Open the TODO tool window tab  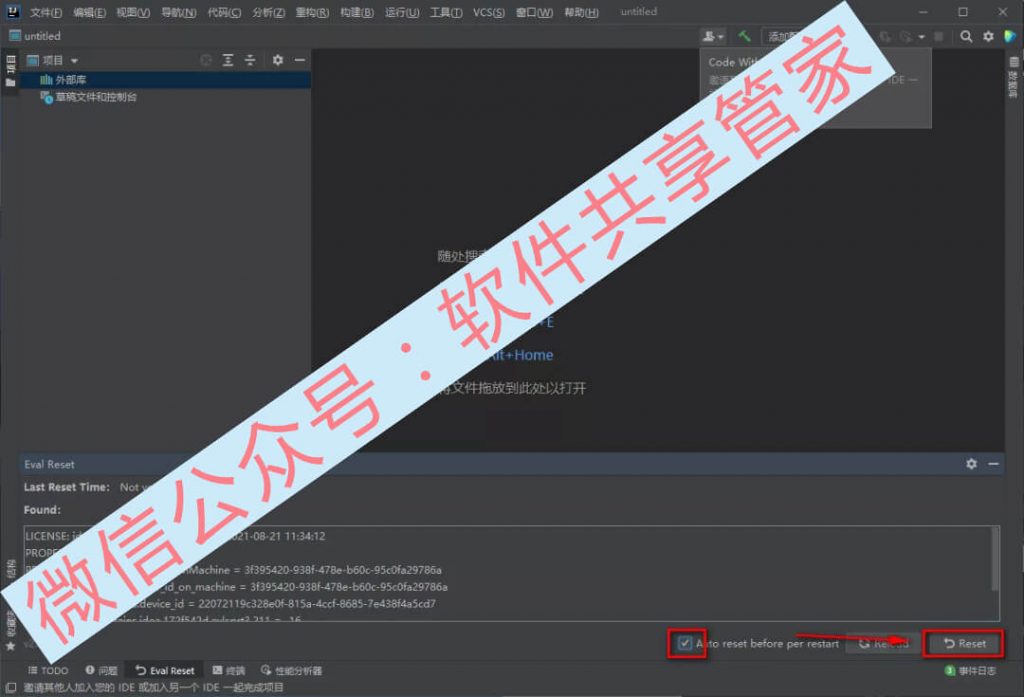tap(48, 670)
